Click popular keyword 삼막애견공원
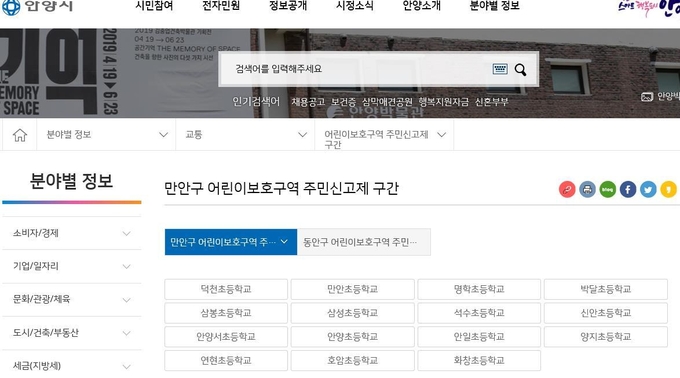Image resolution: width=680 pixels, height=378 pixels. coord(387,102)
